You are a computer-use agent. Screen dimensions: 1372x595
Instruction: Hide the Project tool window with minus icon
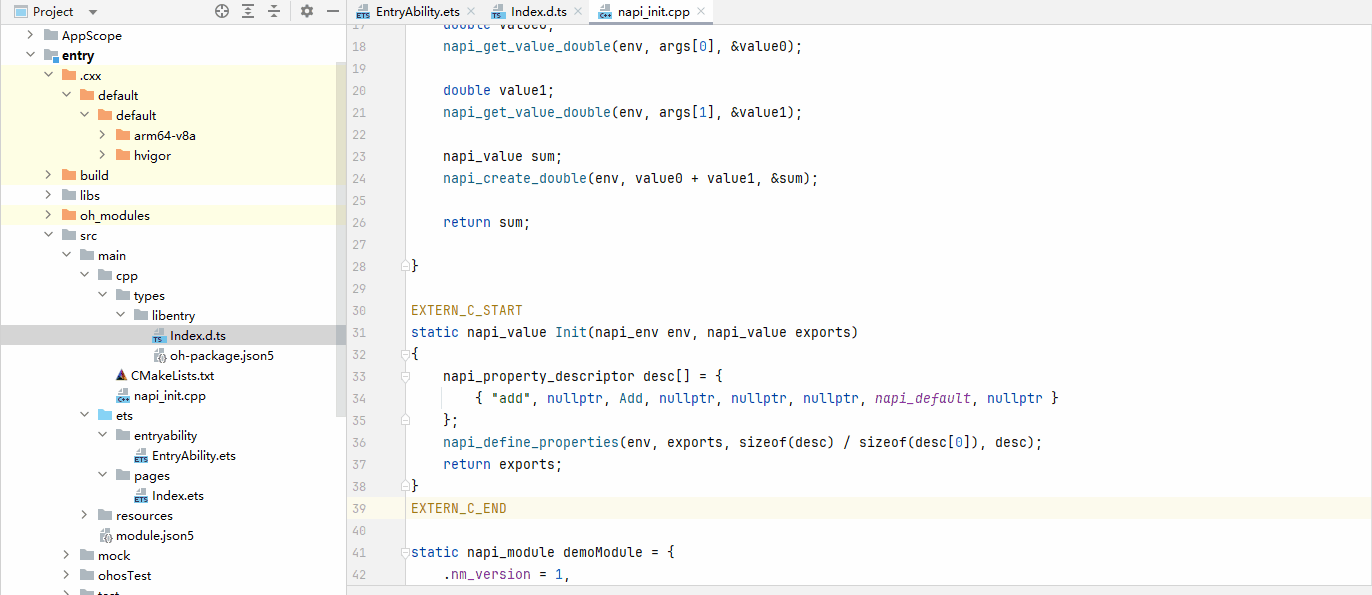(x=334, y=11)
